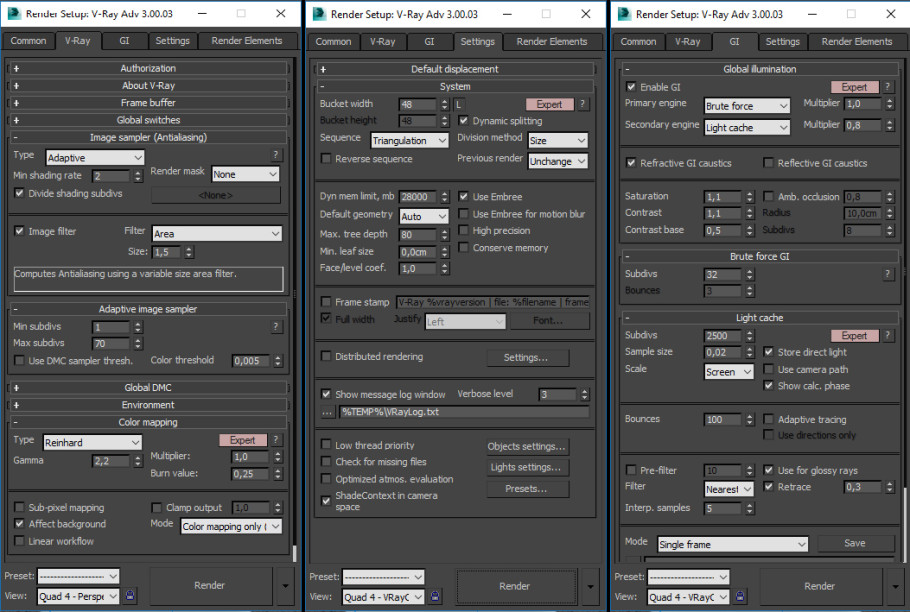Click the Verbose level spinner arrows
The height and width of the screenshot is (612, 910).
[584, 394]
